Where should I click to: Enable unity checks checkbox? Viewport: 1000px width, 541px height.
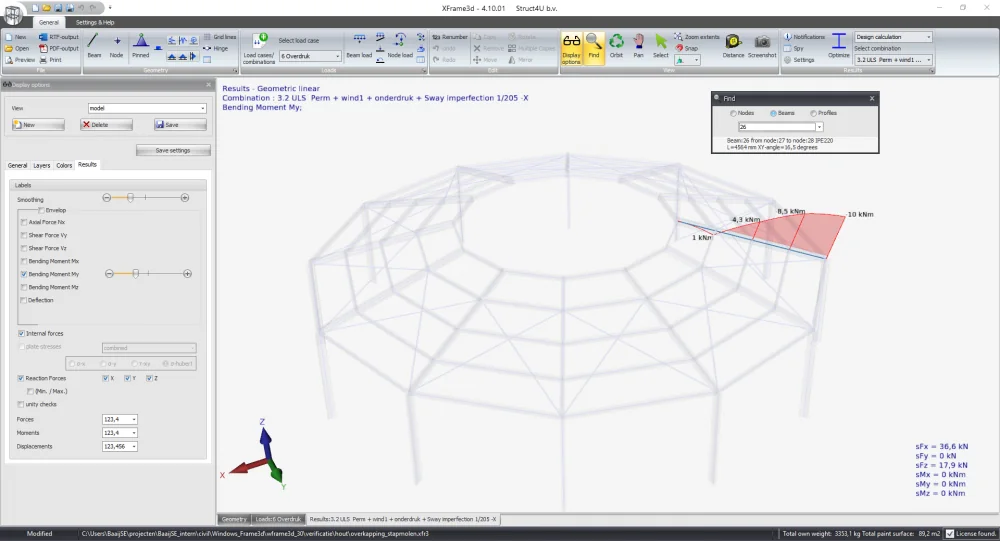pos(21,404)
